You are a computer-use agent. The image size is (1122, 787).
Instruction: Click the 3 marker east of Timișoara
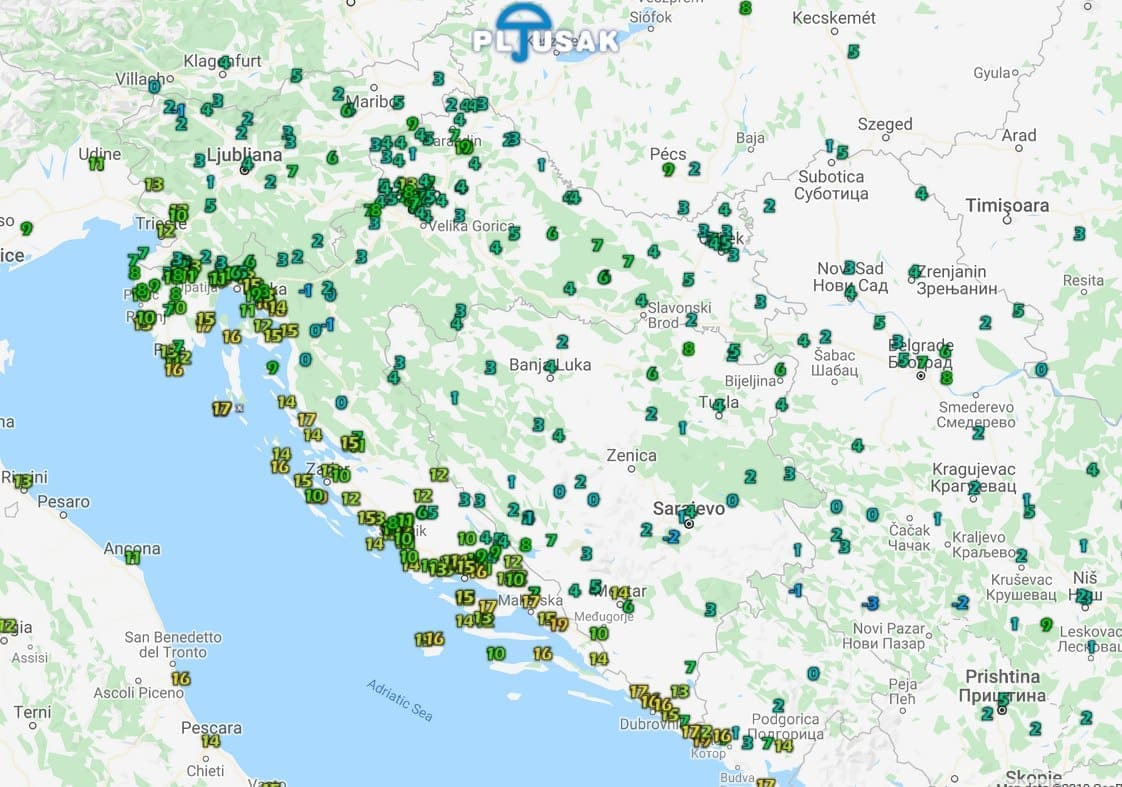click(x=1079, y=233)
